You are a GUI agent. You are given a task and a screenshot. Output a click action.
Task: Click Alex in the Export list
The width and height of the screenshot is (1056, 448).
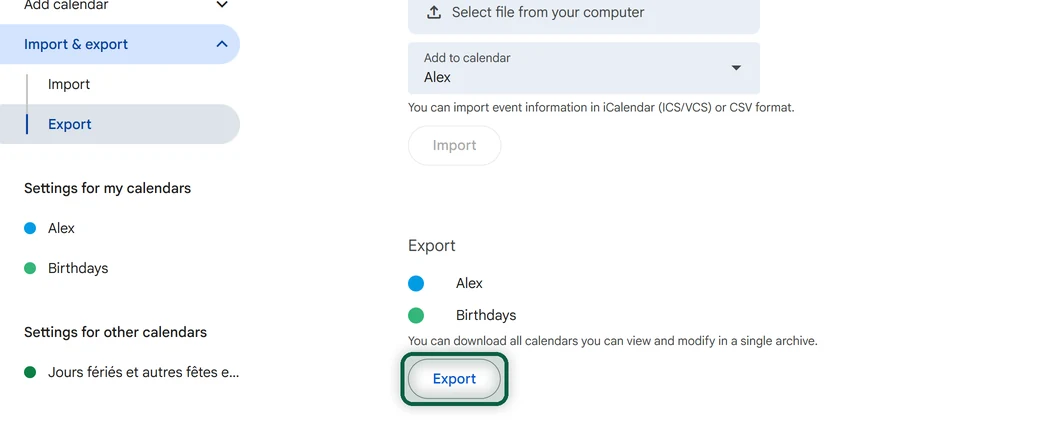pyautogui.click(x=469, y=284)
